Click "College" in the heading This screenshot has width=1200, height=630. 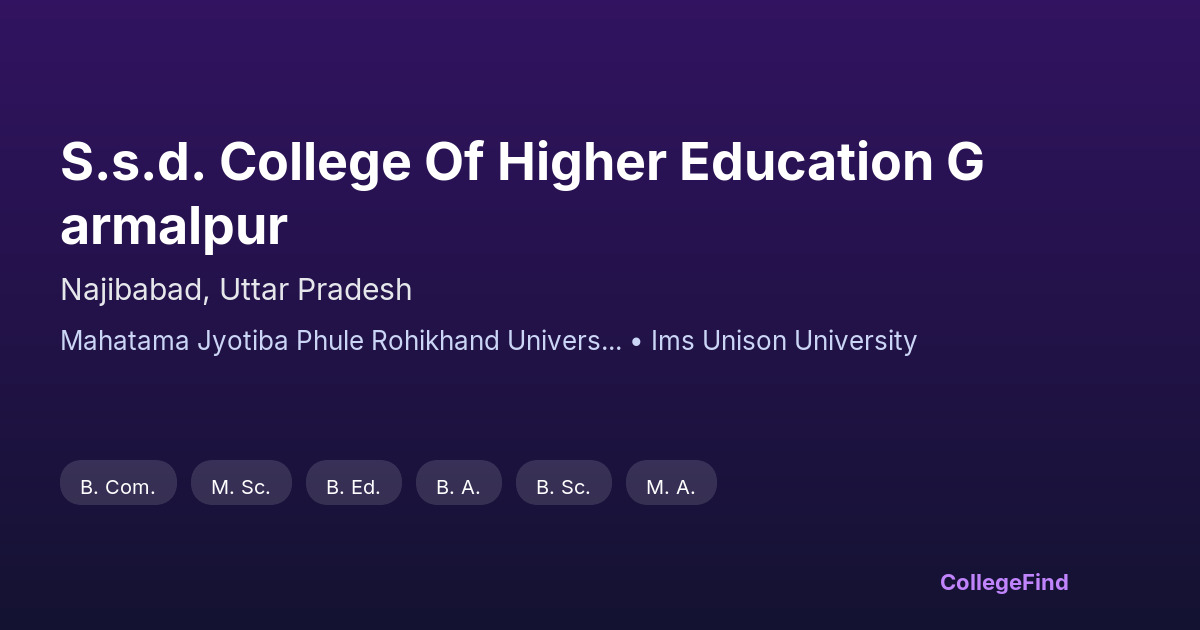315,162
